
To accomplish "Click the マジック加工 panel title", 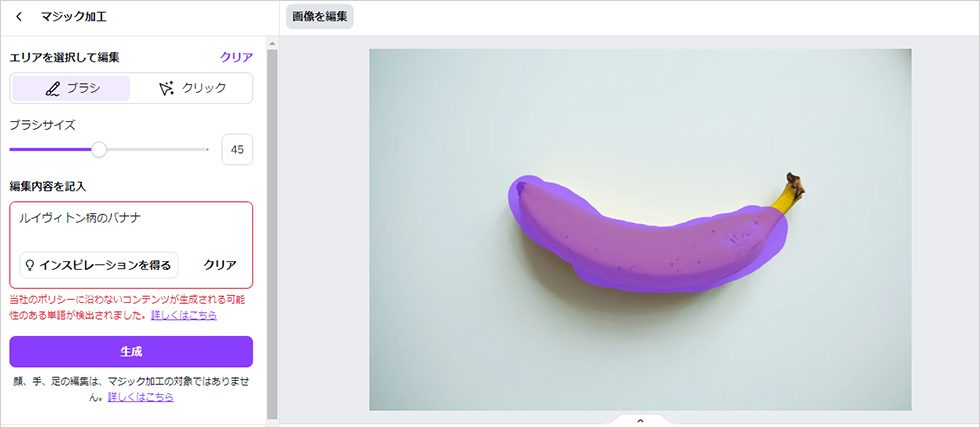I will click(73, 17).
